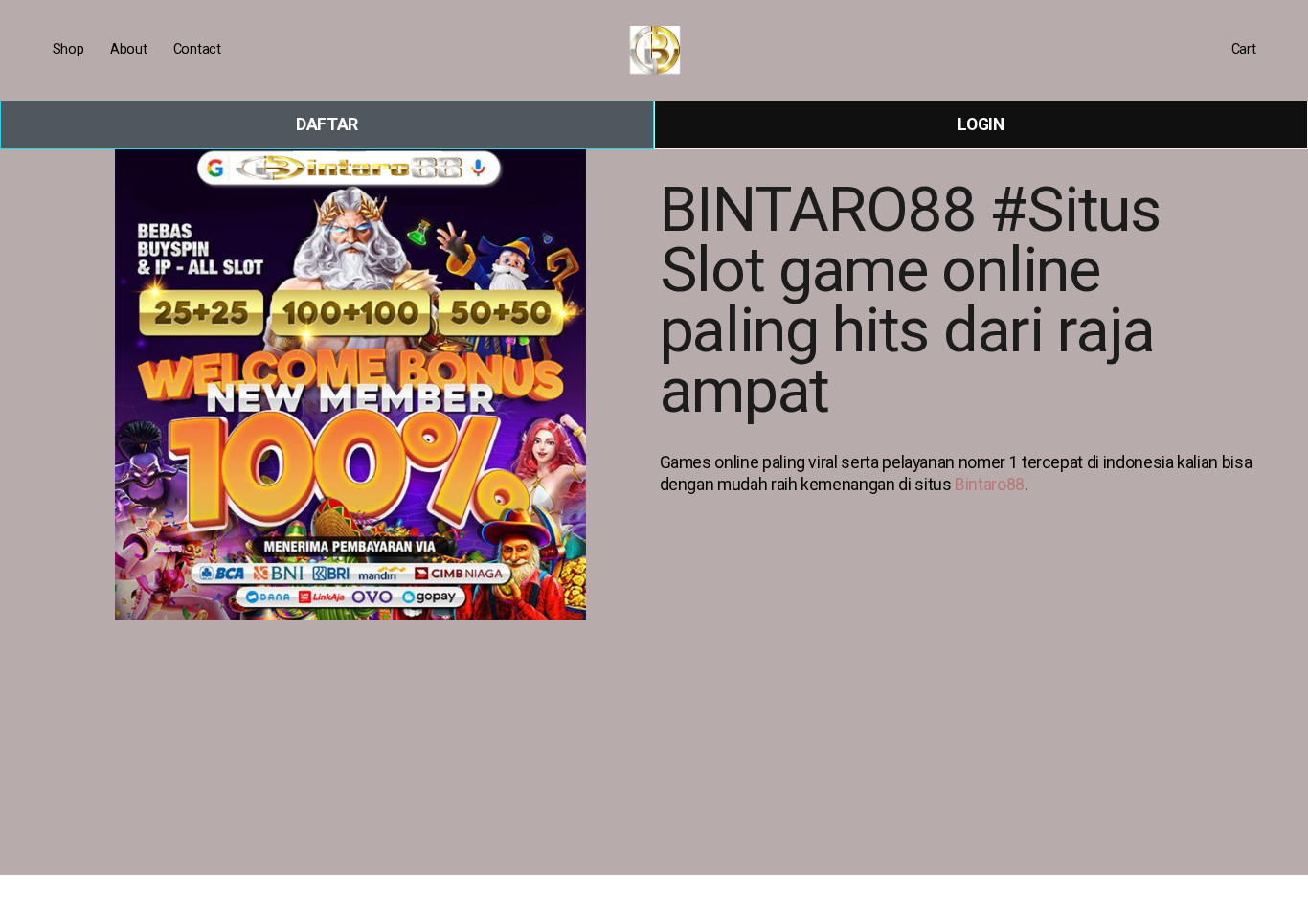Open the Shop menu link
This screenshot has width=1308, height=924.
(68, 49)
